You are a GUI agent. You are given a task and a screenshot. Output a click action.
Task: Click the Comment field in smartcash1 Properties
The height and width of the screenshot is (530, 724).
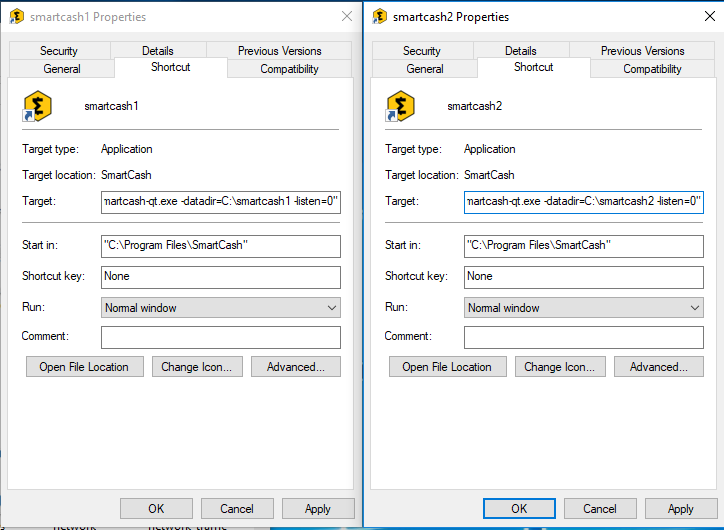pos(221,337)
